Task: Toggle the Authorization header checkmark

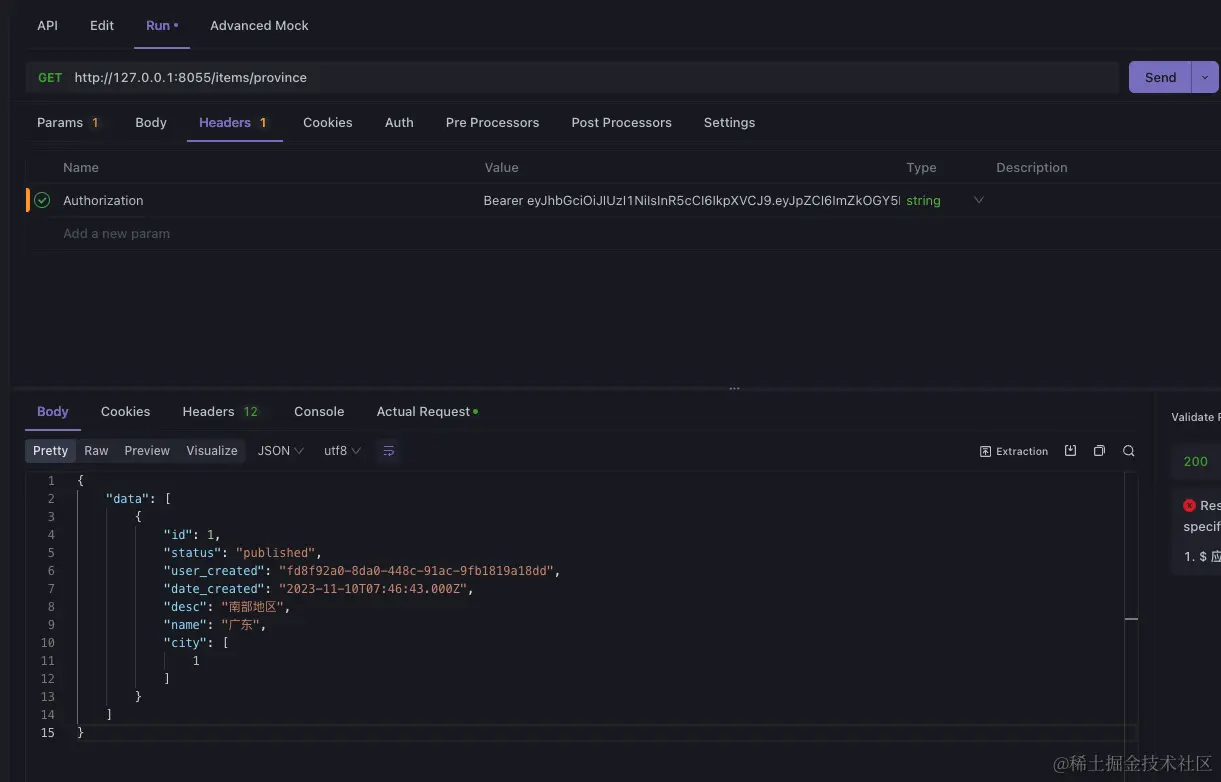Action: pos(41,200)
